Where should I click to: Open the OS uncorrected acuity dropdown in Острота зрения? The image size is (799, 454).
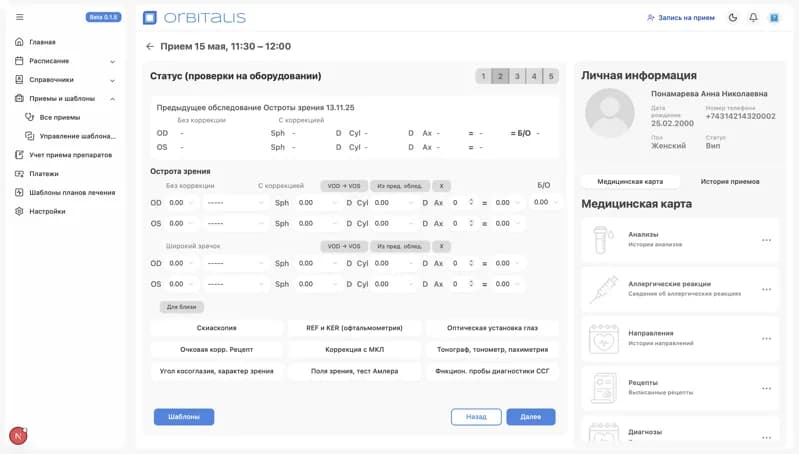coord(181,223)
